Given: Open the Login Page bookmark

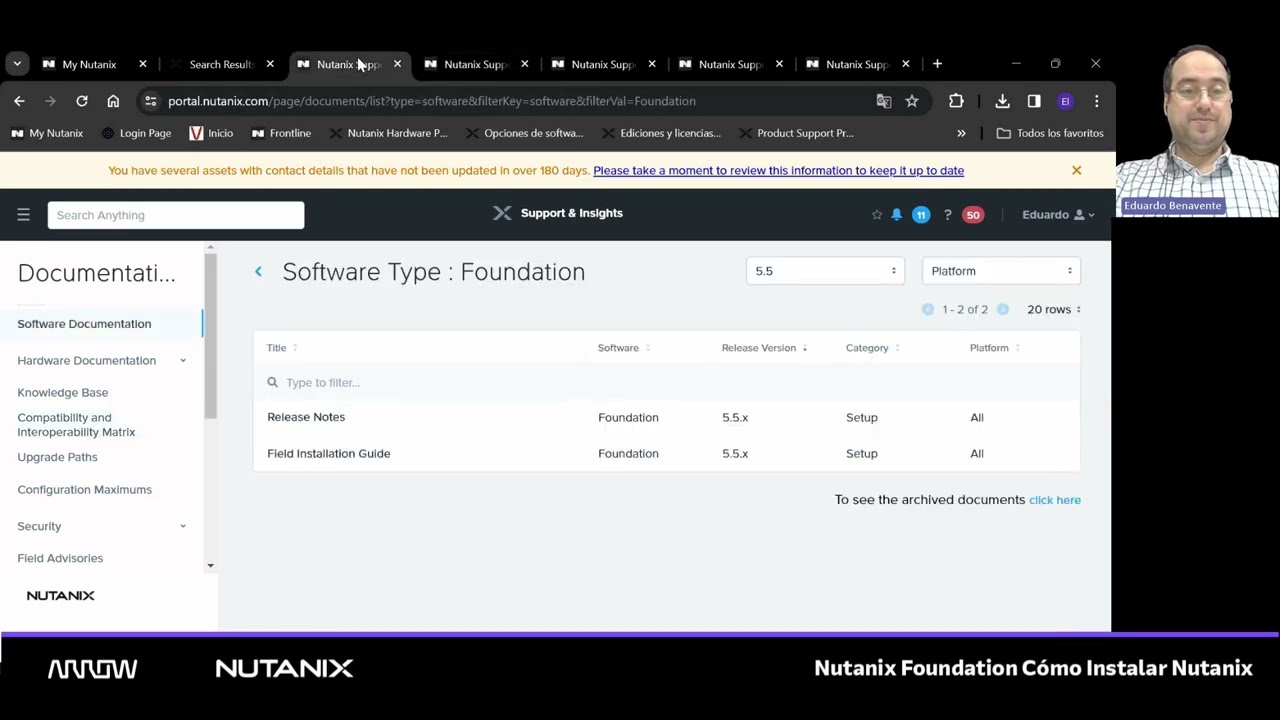Looking at the screenshot, I should [136, 133].
